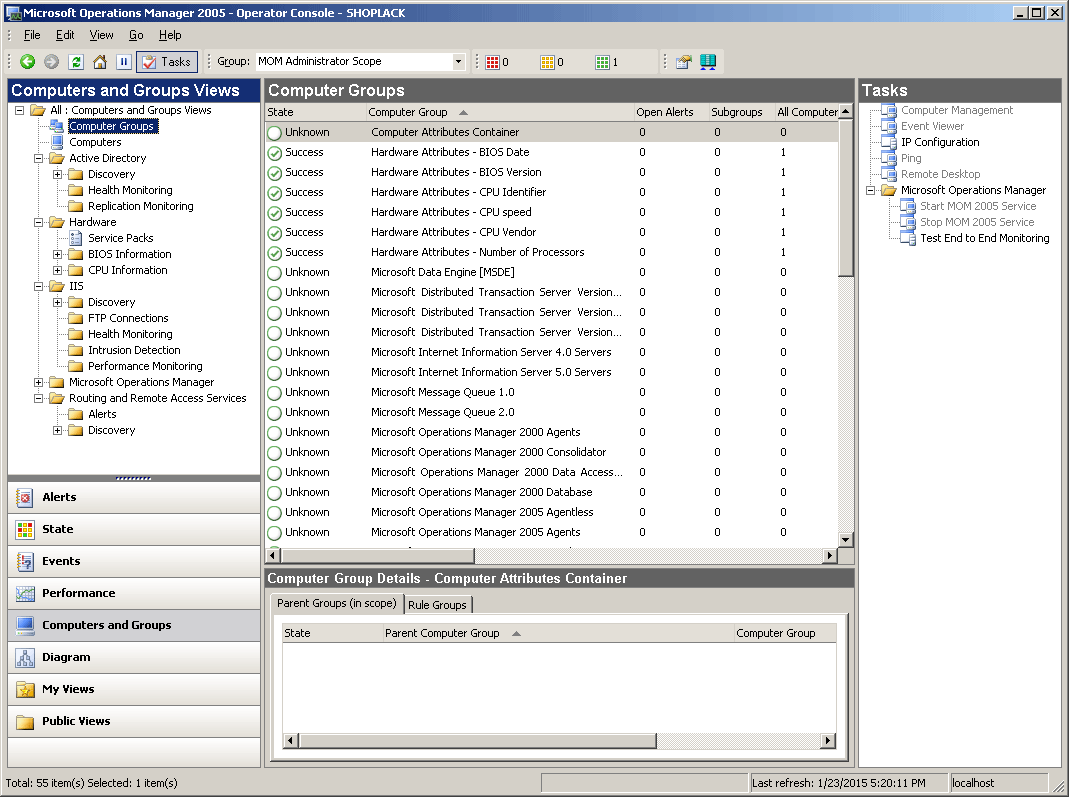The height and width of the screenshot is (797, 1069).
Task: Expand Discovery under Active Directory
Action: (58, 175)
